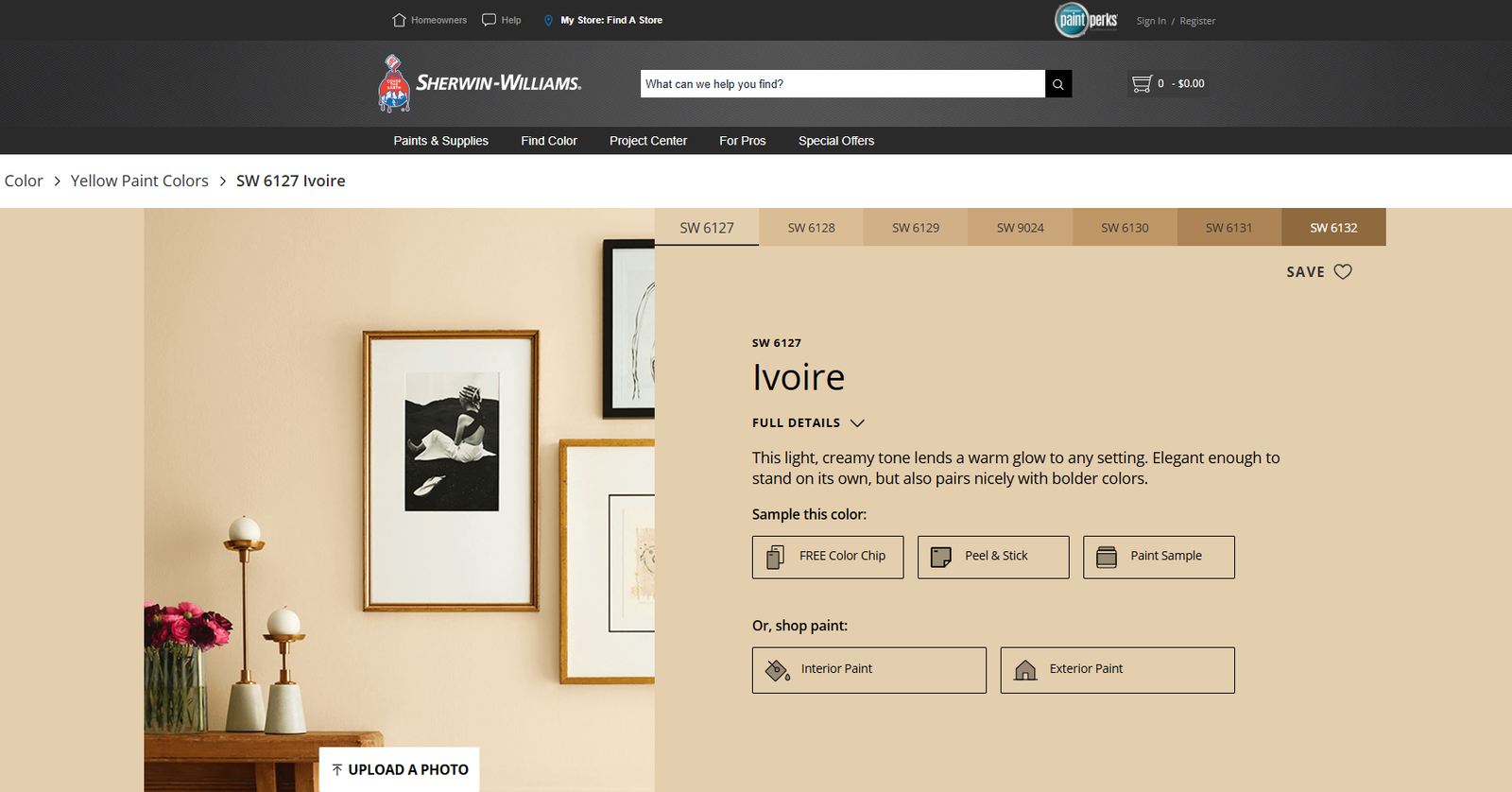Viewport: 1512px width, 792px height.
Task: Select the SW 9024 color swatch
Action: [1021, 227]
